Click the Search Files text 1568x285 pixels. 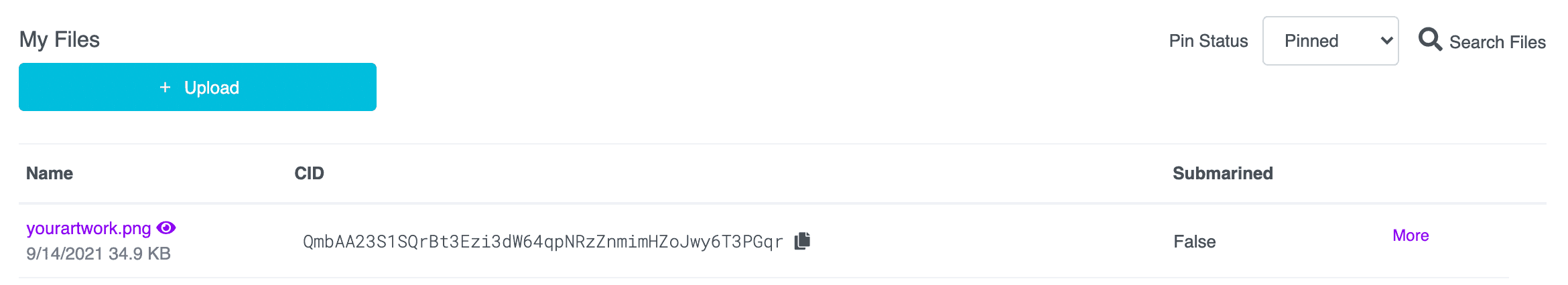point(1497,42)
